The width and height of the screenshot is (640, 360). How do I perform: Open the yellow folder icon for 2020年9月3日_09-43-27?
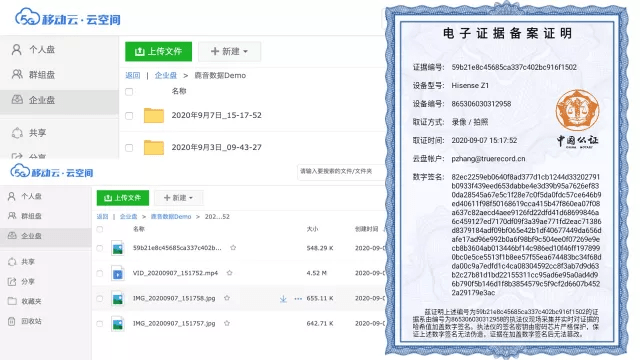click(x=154, y=147)
